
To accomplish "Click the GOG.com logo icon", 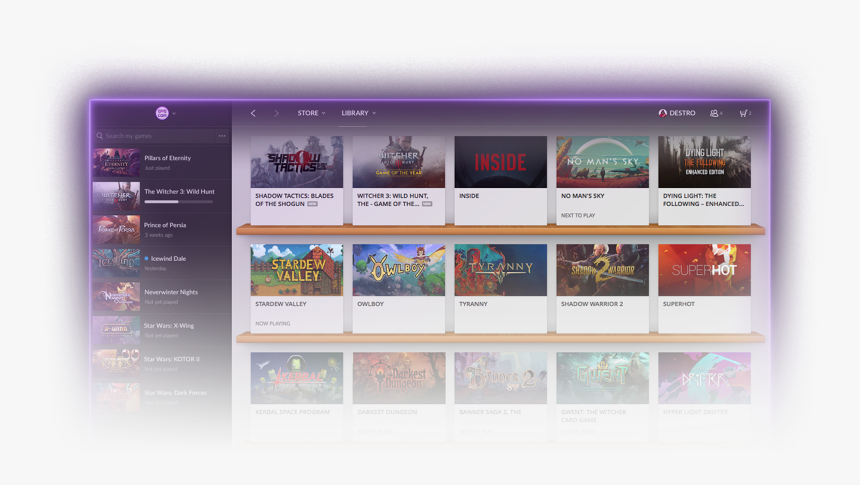I will coord(162,113).
